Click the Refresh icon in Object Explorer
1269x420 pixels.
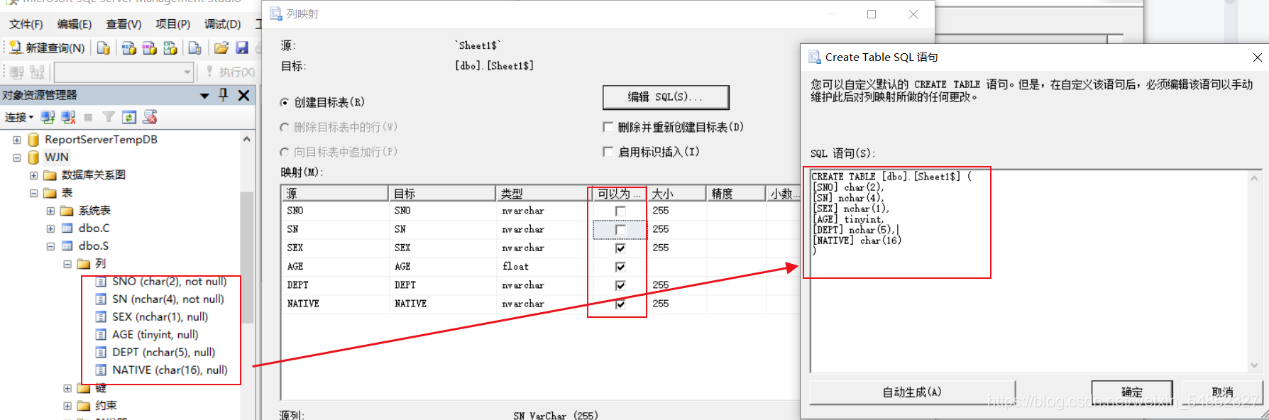tap(129, 117)
